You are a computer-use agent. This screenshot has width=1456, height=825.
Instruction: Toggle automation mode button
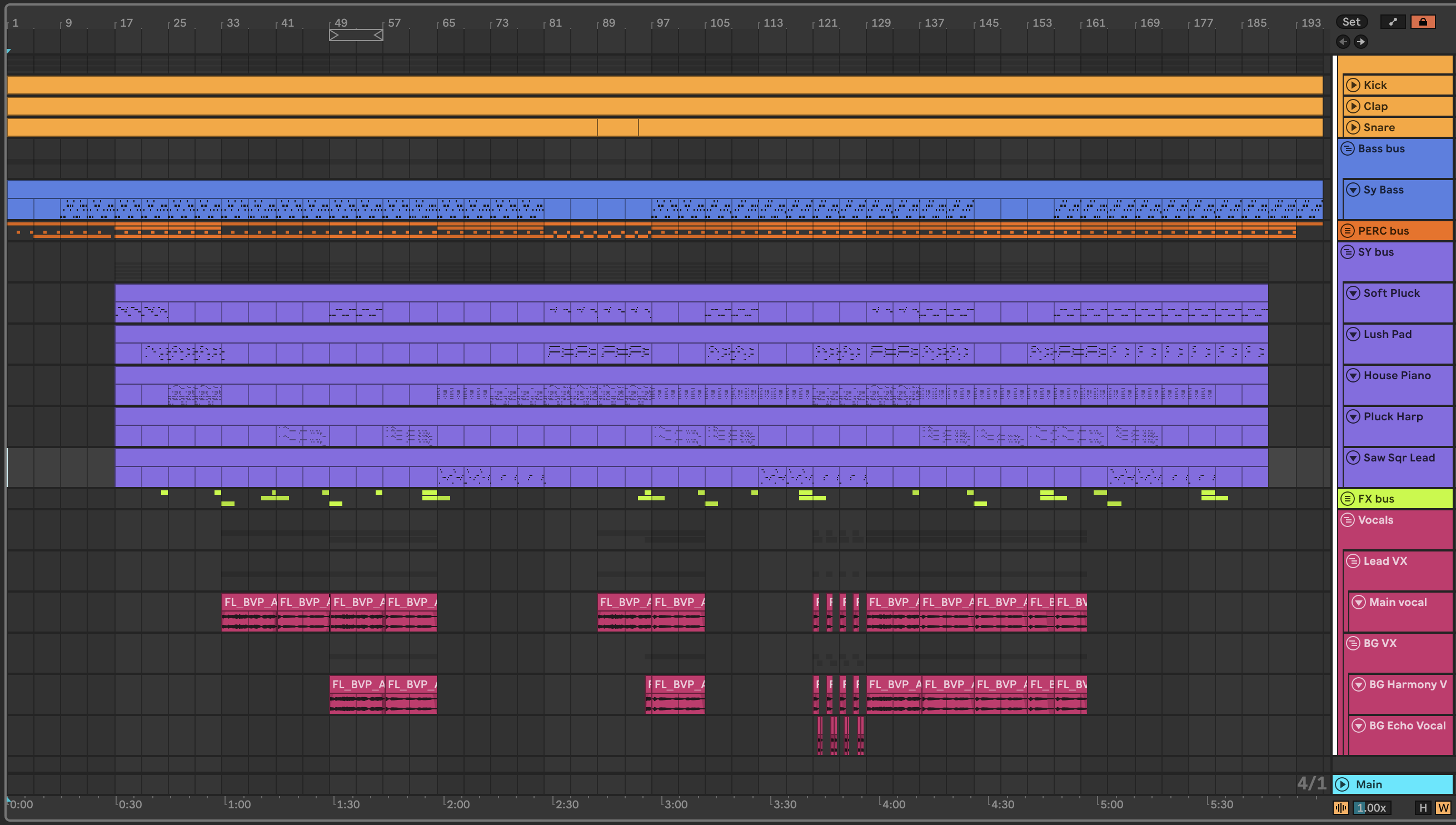click(x=1393, y=22)
